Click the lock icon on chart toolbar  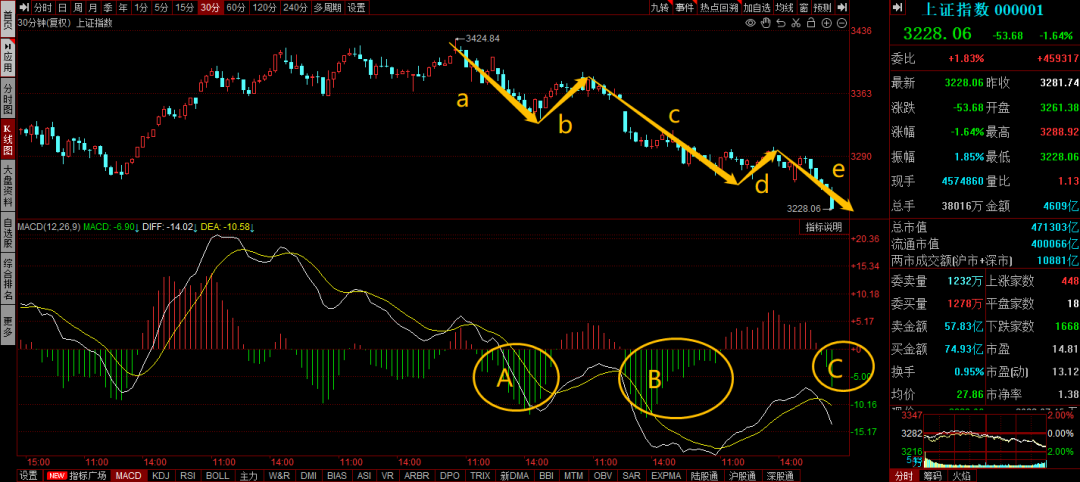pyautogui.click(x=810, y=23)
